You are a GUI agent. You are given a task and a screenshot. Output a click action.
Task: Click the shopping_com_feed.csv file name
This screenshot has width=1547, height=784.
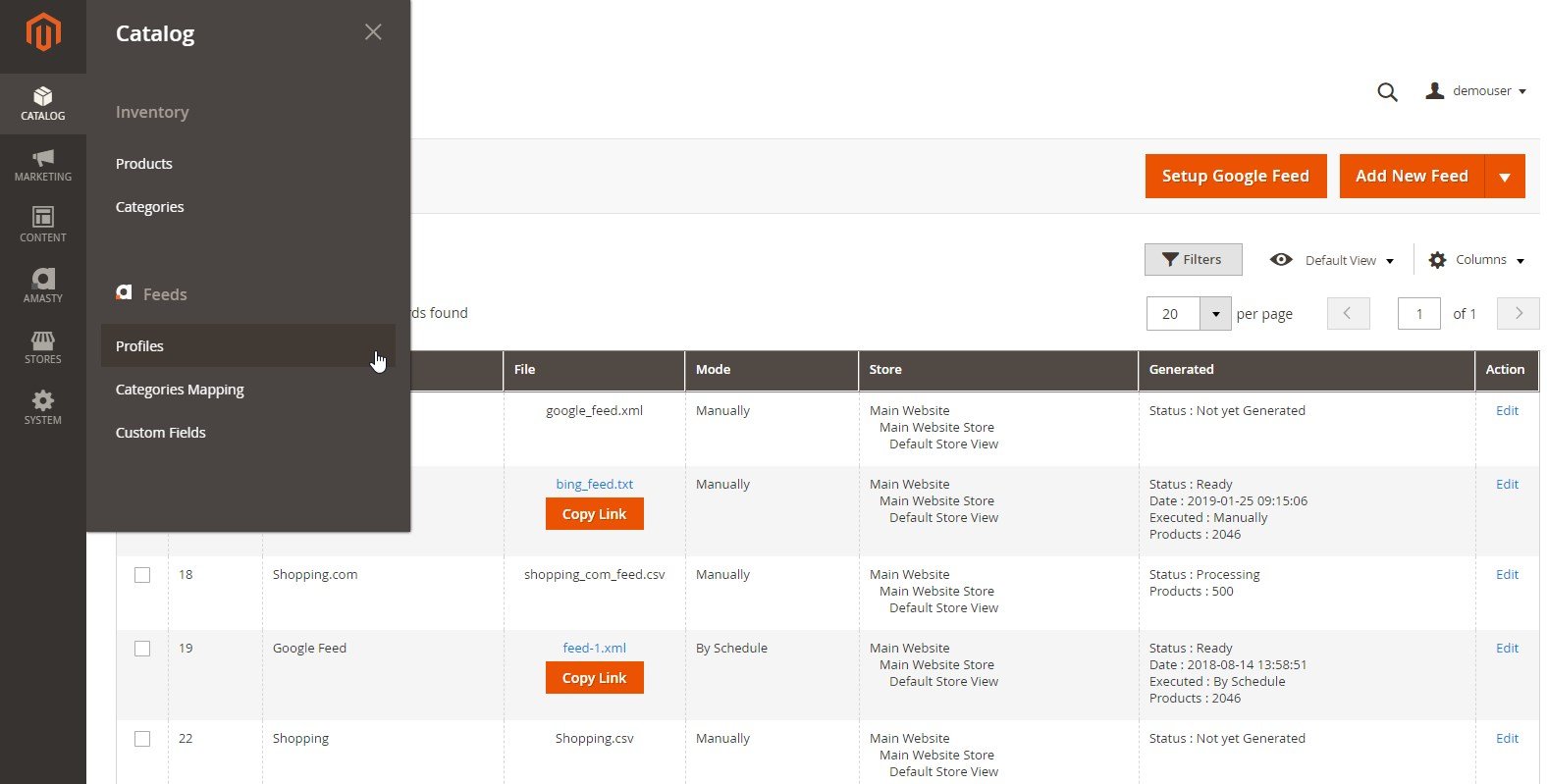[595, 575]
